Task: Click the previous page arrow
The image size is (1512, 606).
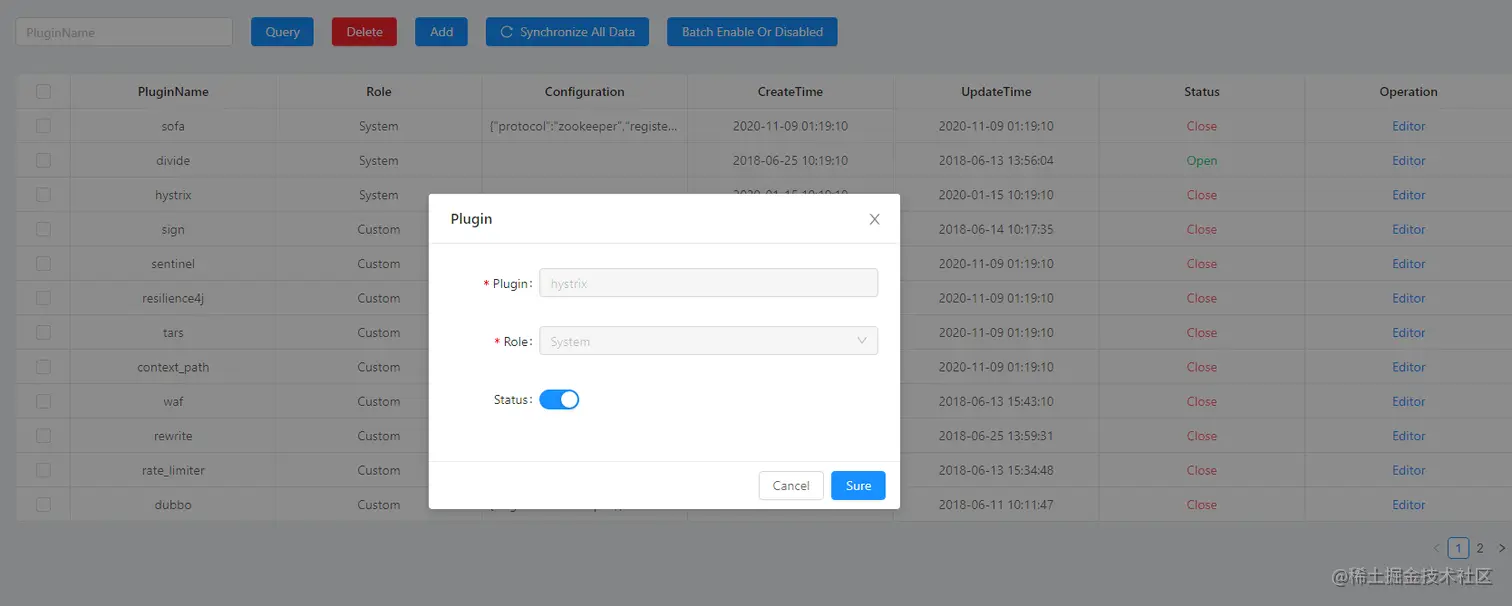Action: 1437,548
